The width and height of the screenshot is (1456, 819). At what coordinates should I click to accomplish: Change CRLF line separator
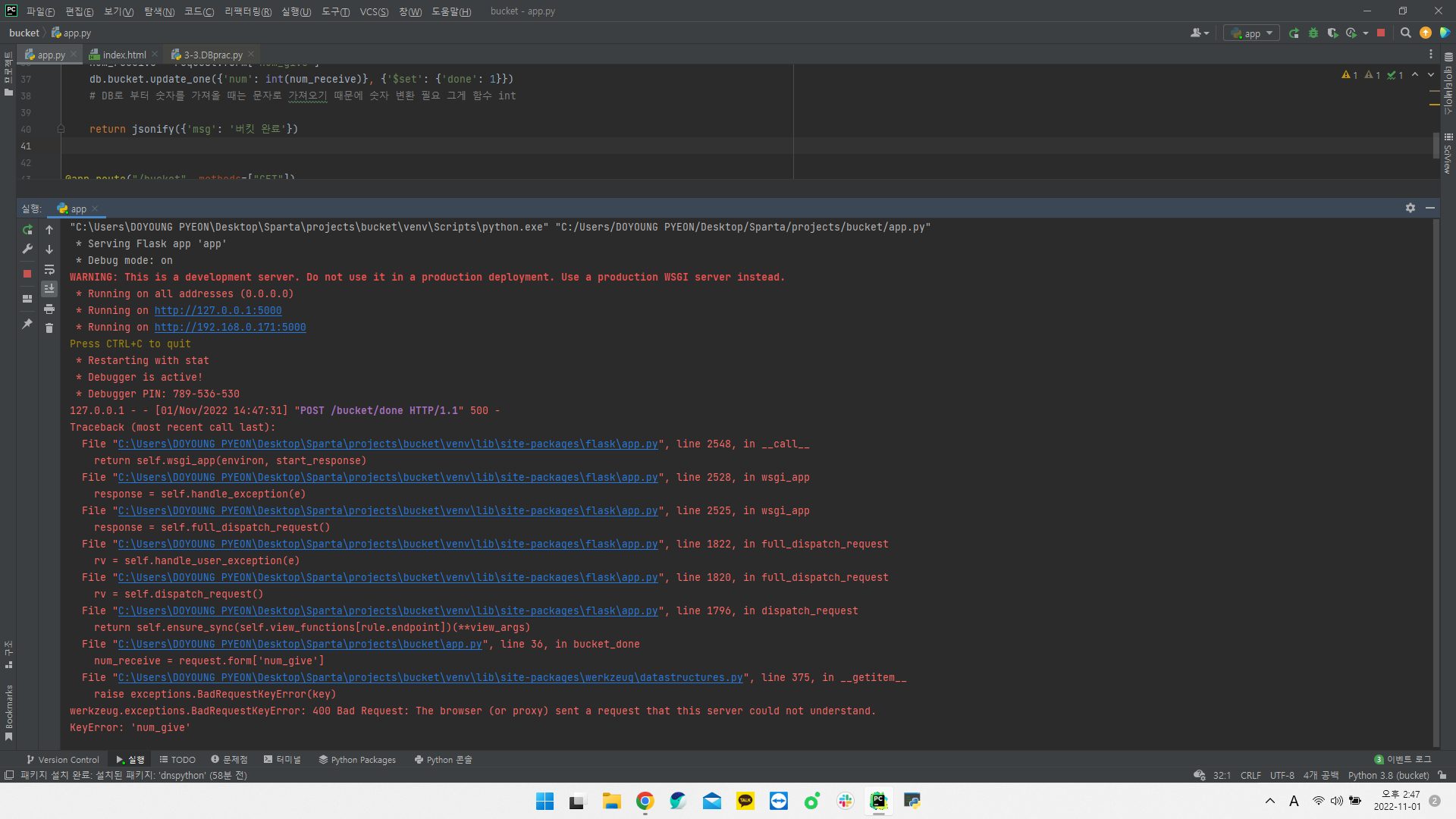[x=1250, y=775]
